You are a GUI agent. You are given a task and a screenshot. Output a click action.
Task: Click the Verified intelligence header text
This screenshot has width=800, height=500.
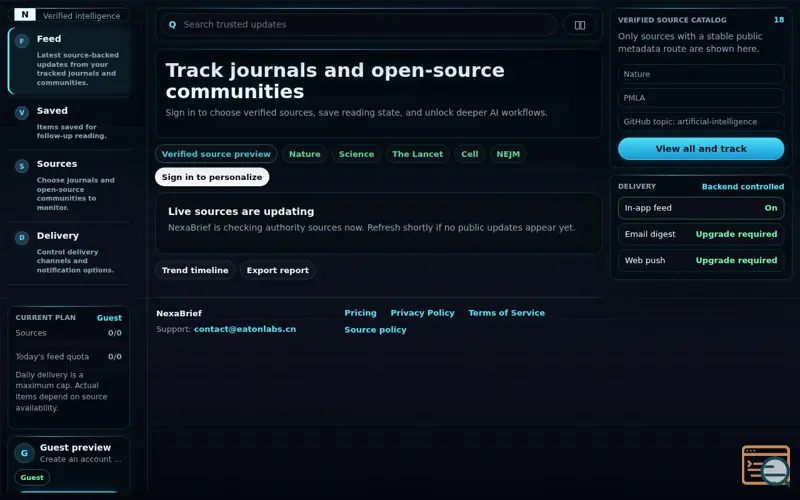(82, 16)
